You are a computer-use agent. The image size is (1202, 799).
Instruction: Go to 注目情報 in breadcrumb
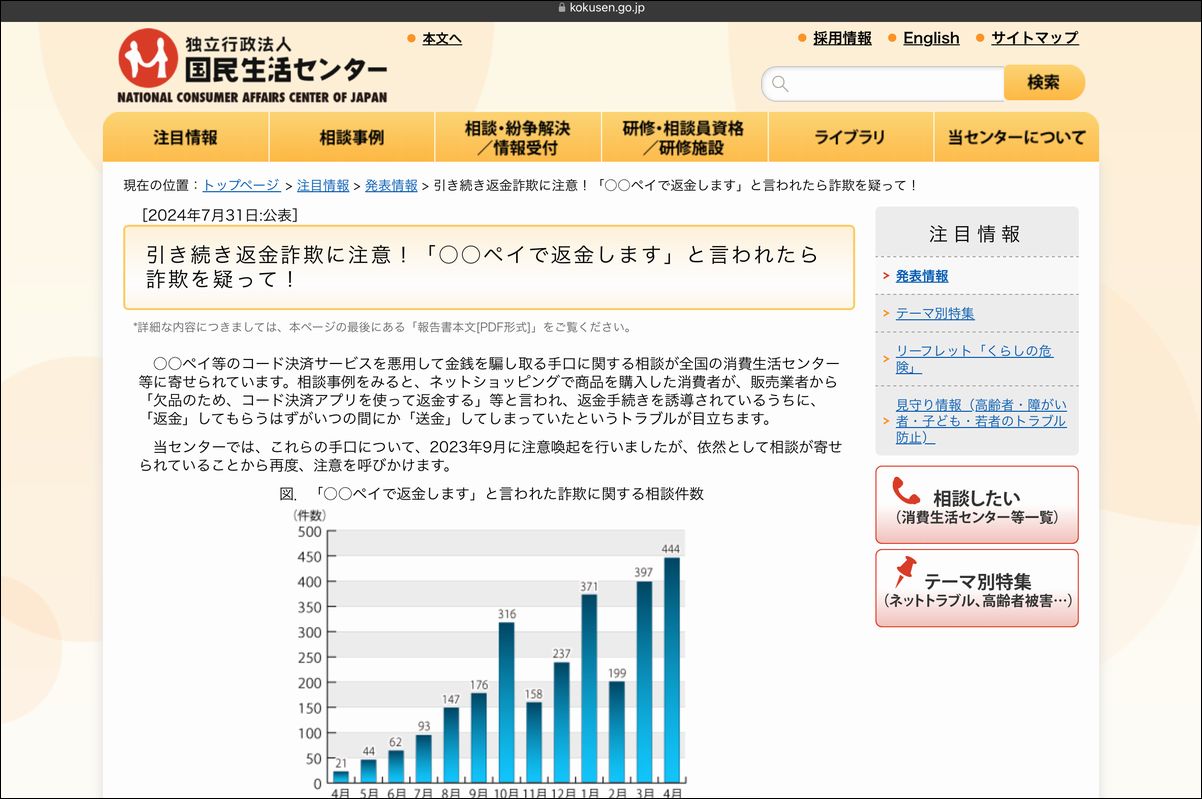[x=323, y=186]
